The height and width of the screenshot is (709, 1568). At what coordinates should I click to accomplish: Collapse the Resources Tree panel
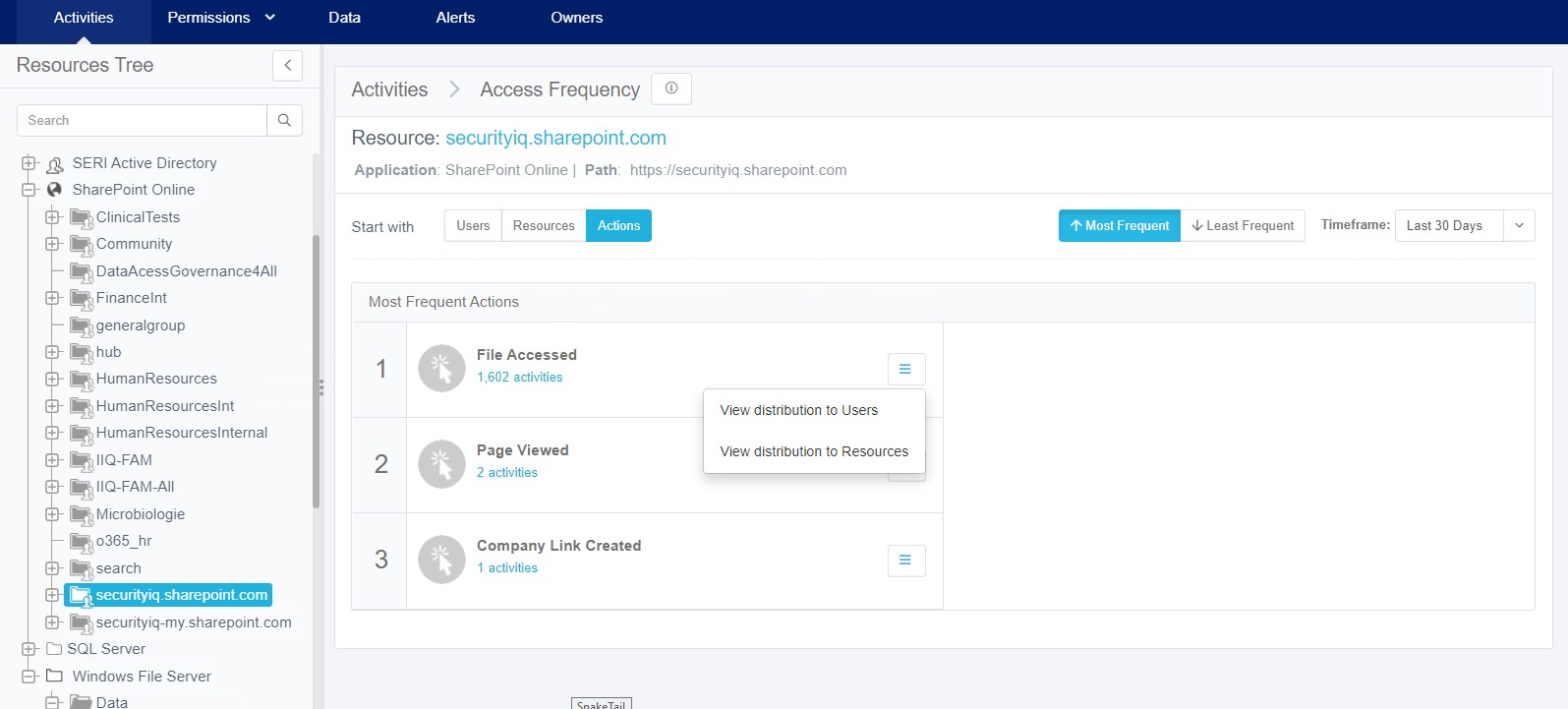tap(287, 66)
